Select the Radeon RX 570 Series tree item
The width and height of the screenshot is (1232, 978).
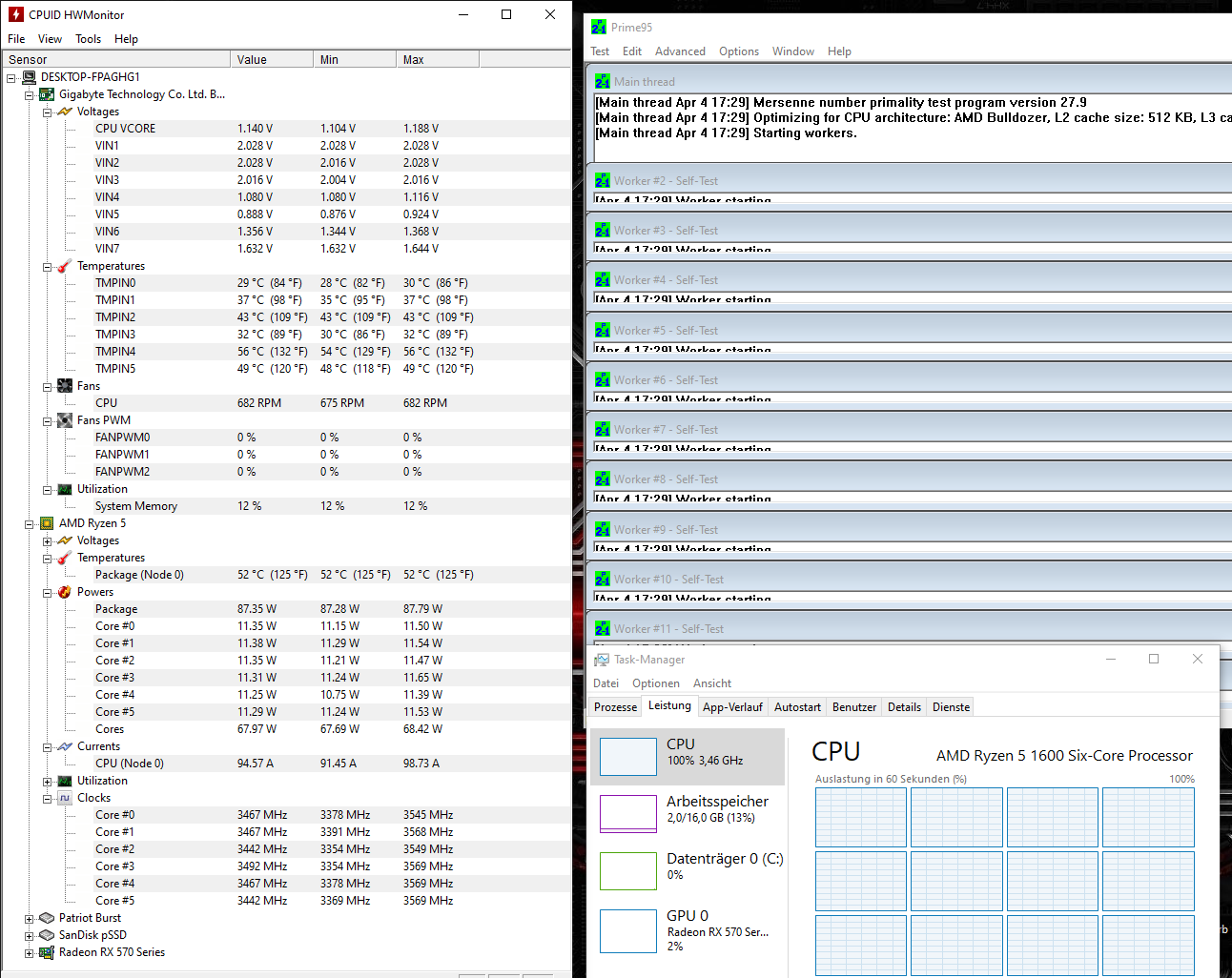(108, 951)
